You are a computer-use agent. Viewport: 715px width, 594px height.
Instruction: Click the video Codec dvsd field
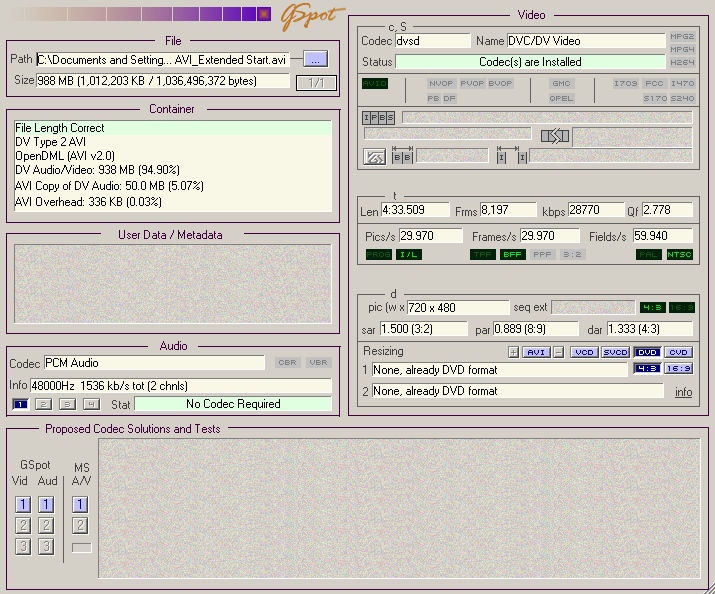tap(433, 41)
